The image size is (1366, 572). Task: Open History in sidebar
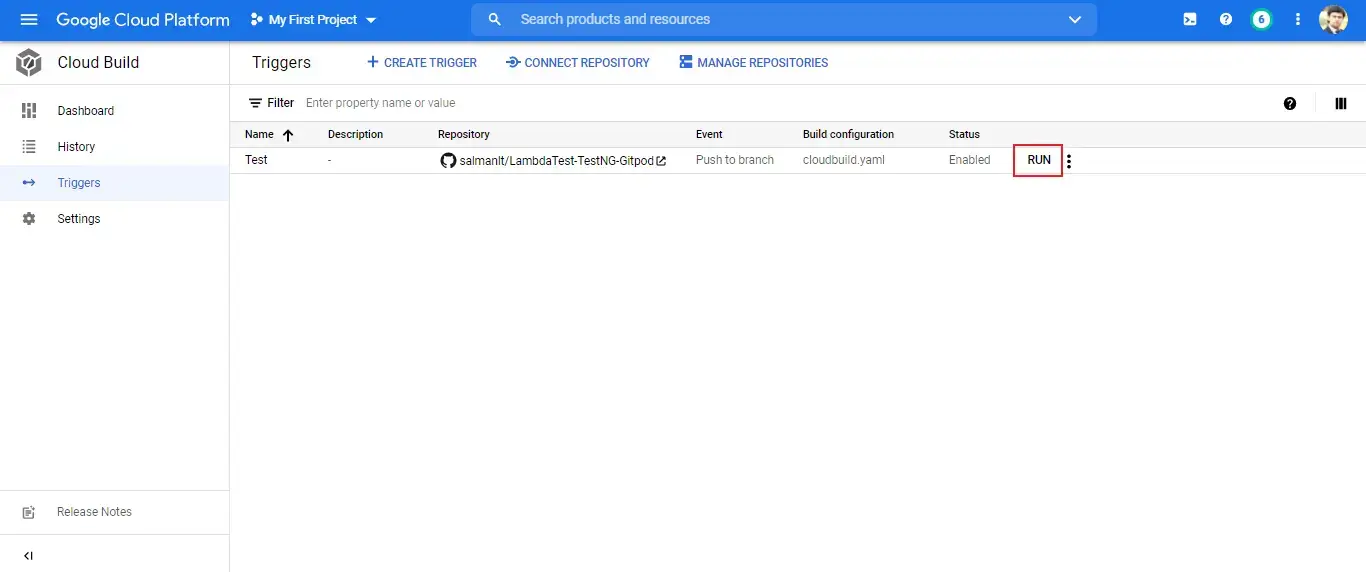click(114, 147)
